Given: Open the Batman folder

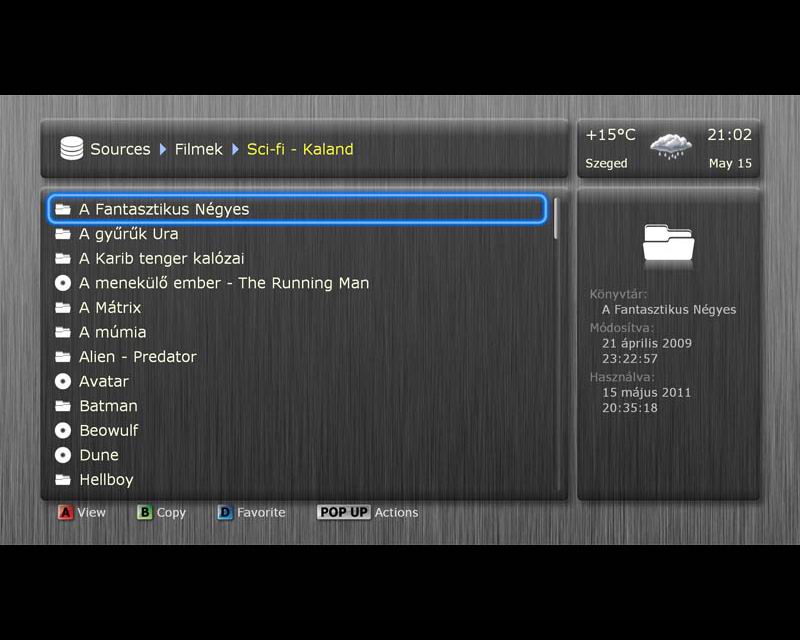Looking at the screenshot, I should [x=108, y=406].
